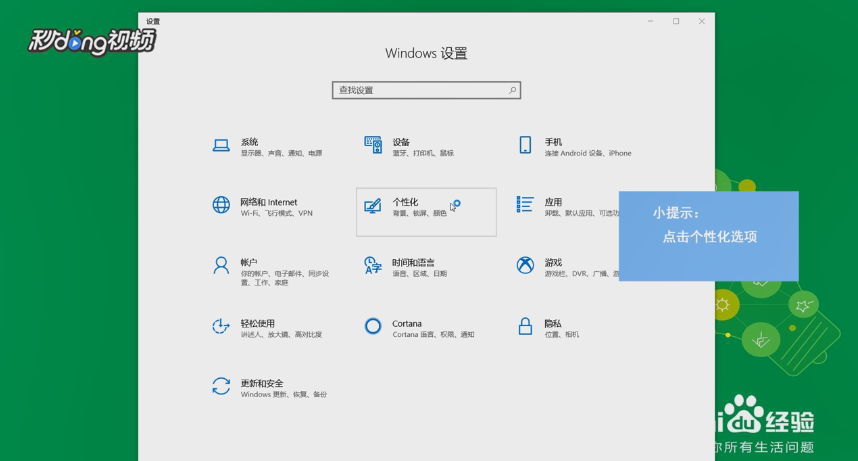The height and width of the screenshot is (461, 858).
Task: Click the 查找设置 search field
Action: 426,90
